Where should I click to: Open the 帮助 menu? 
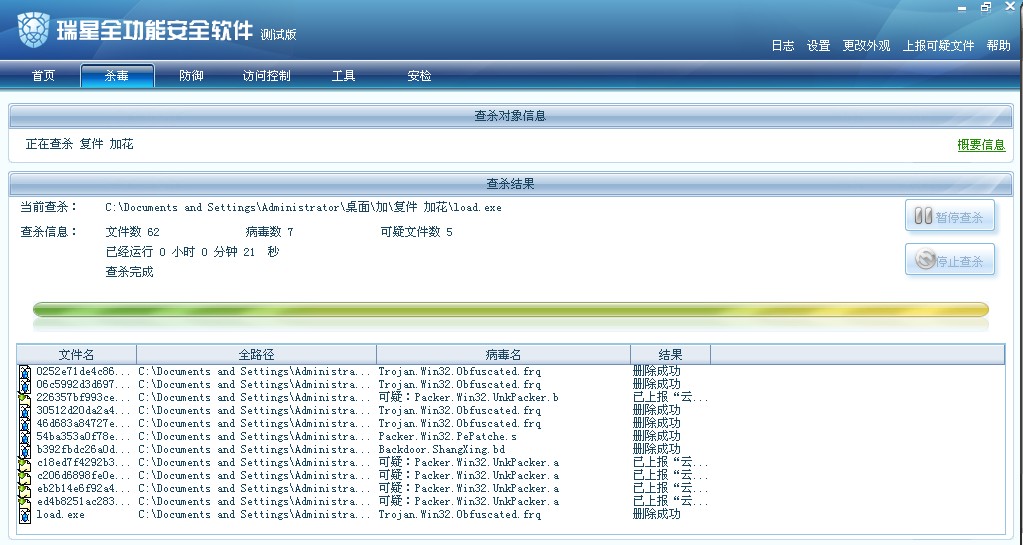[998, 46]
